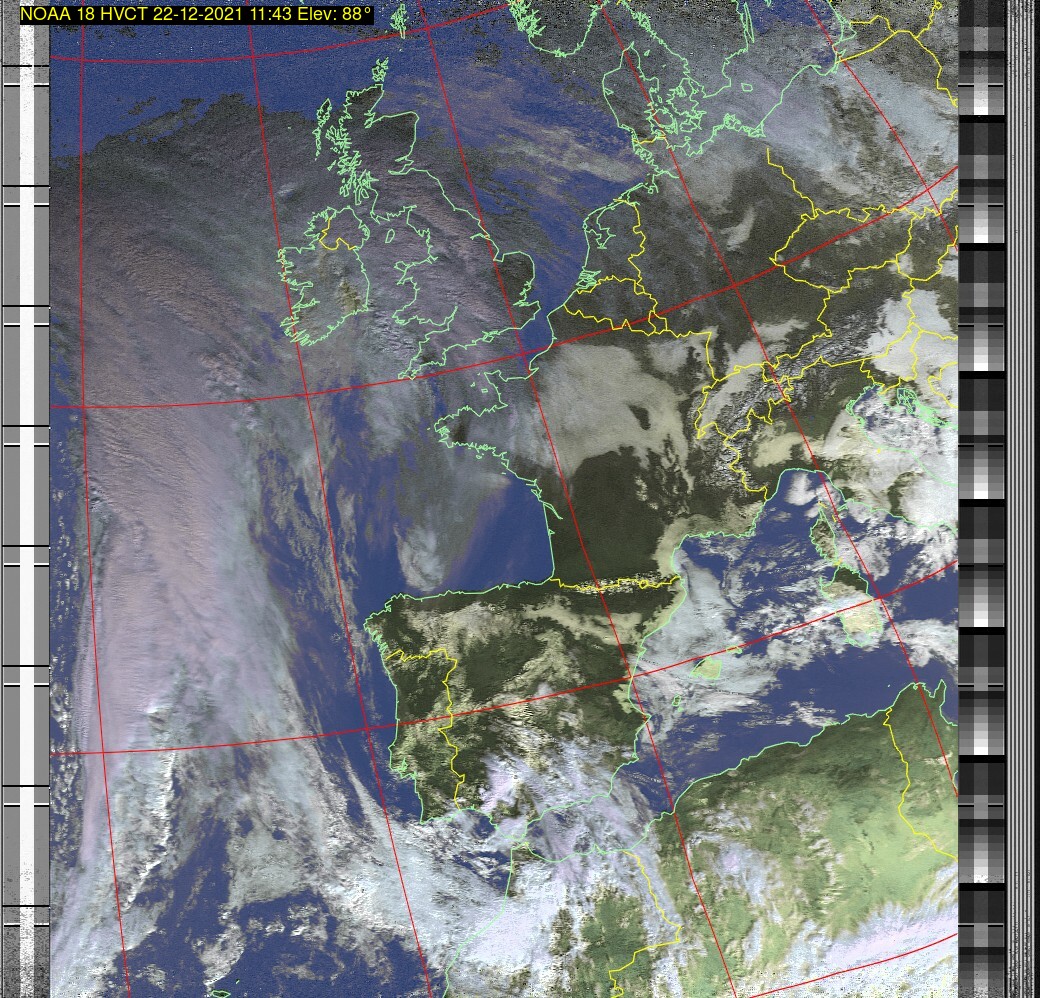Click the island of Mallorca
The width and height of the screenshot is (1040, 998).
pyautogui.click(x=708, y=667)
